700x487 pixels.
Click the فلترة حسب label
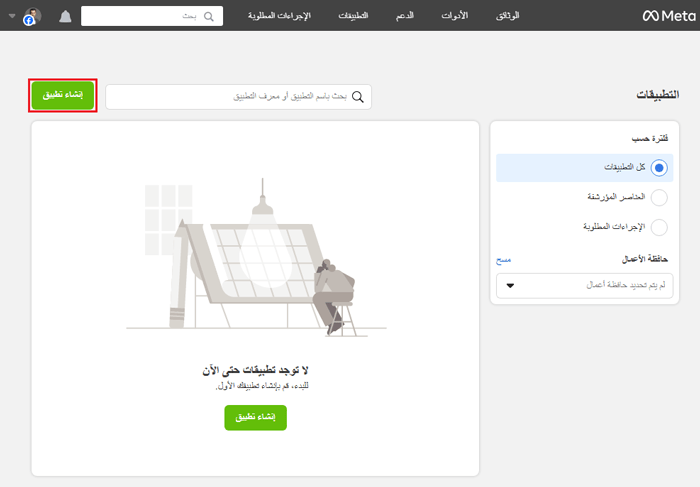pos(650,139)
